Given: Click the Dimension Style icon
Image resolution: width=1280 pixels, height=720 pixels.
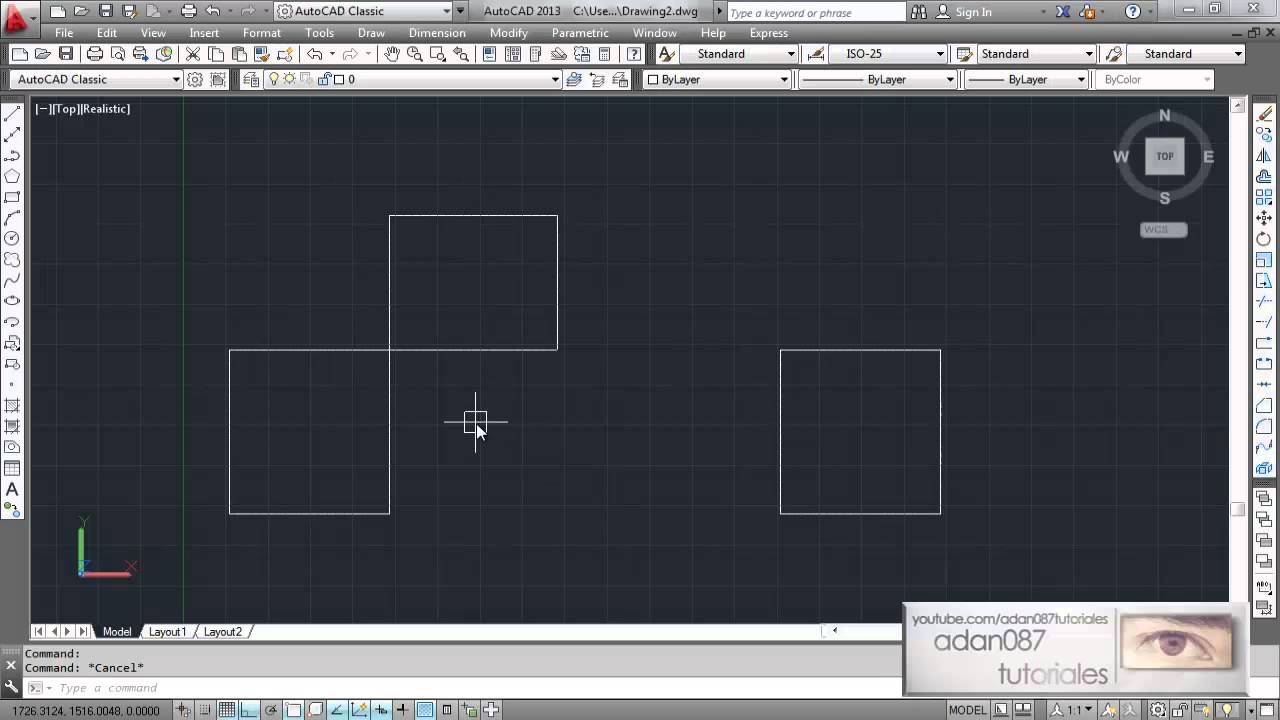Looking at the screenshot, I should point(815,54).
